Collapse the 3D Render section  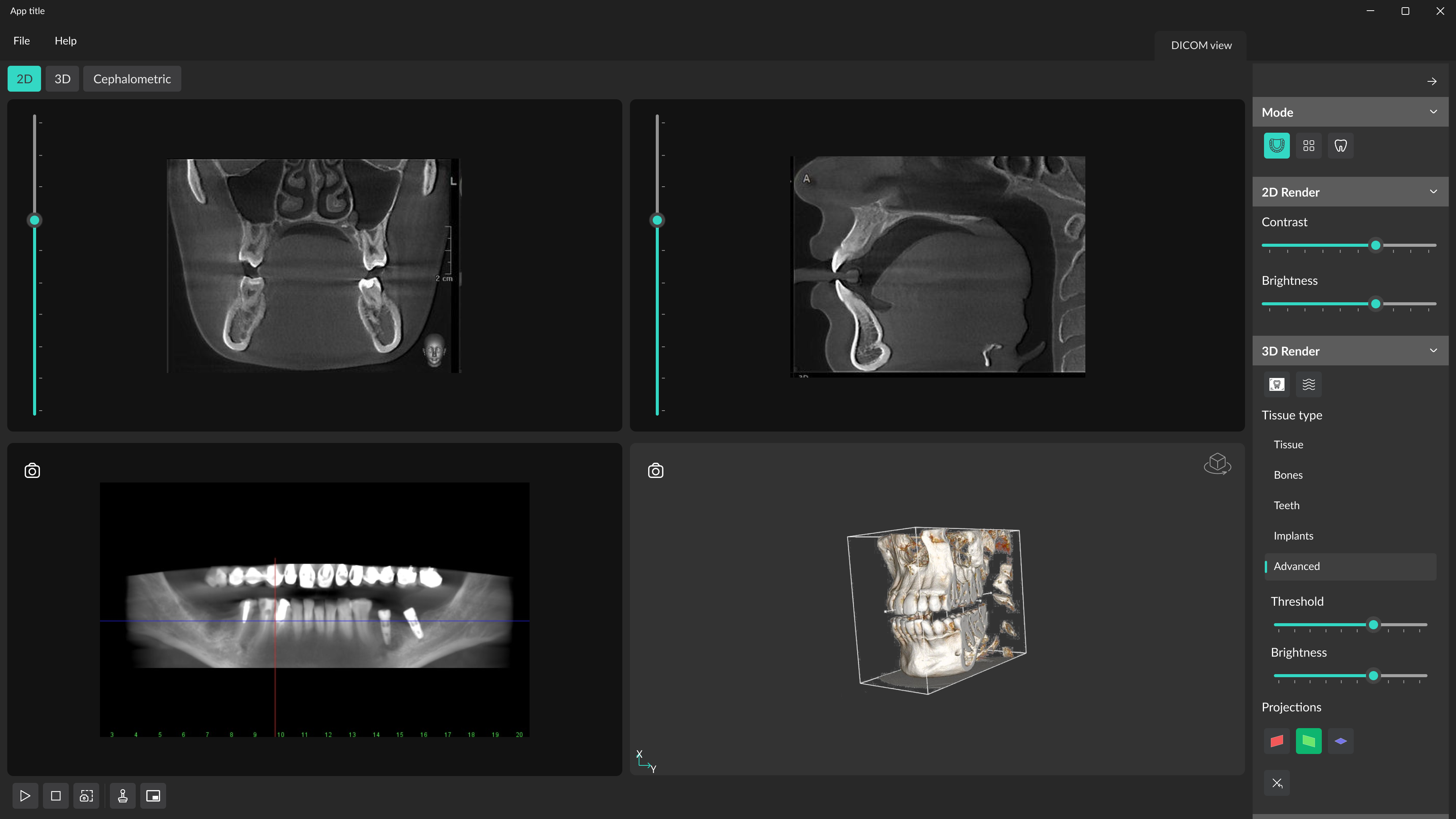point(1433,351)
